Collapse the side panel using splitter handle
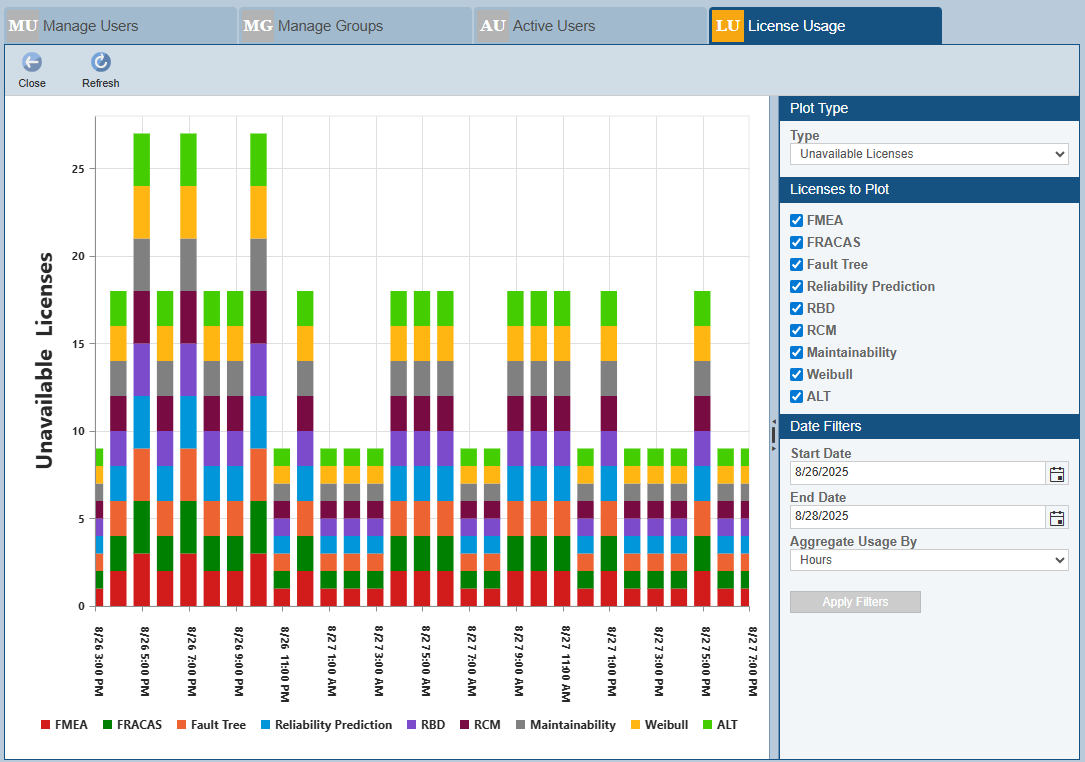The image size is (1085, 762). (x=773, y=434)
